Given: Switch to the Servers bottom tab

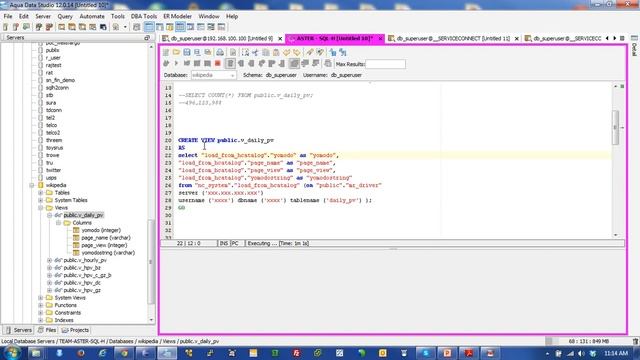Looking at the screenshot, I should (18, 330).
